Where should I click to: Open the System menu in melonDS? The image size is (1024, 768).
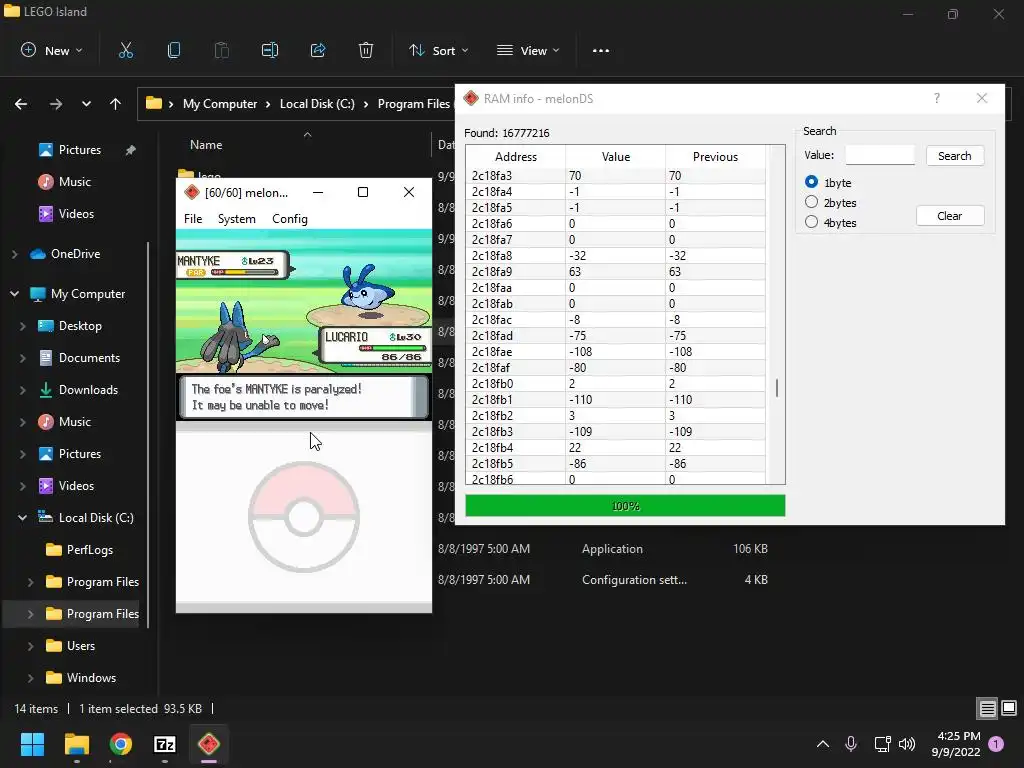(236, 219)
